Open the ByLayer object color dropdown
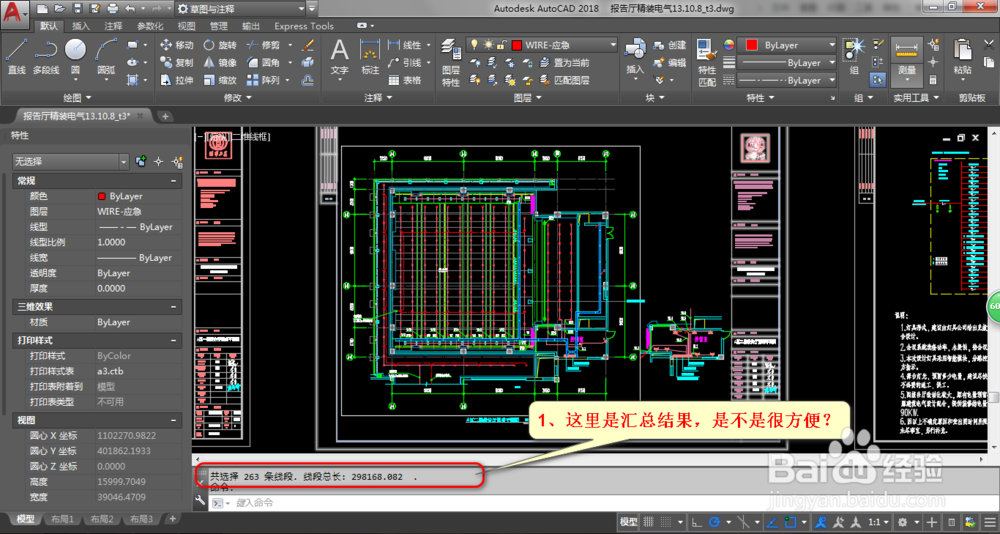 click(x=787, y=45)
